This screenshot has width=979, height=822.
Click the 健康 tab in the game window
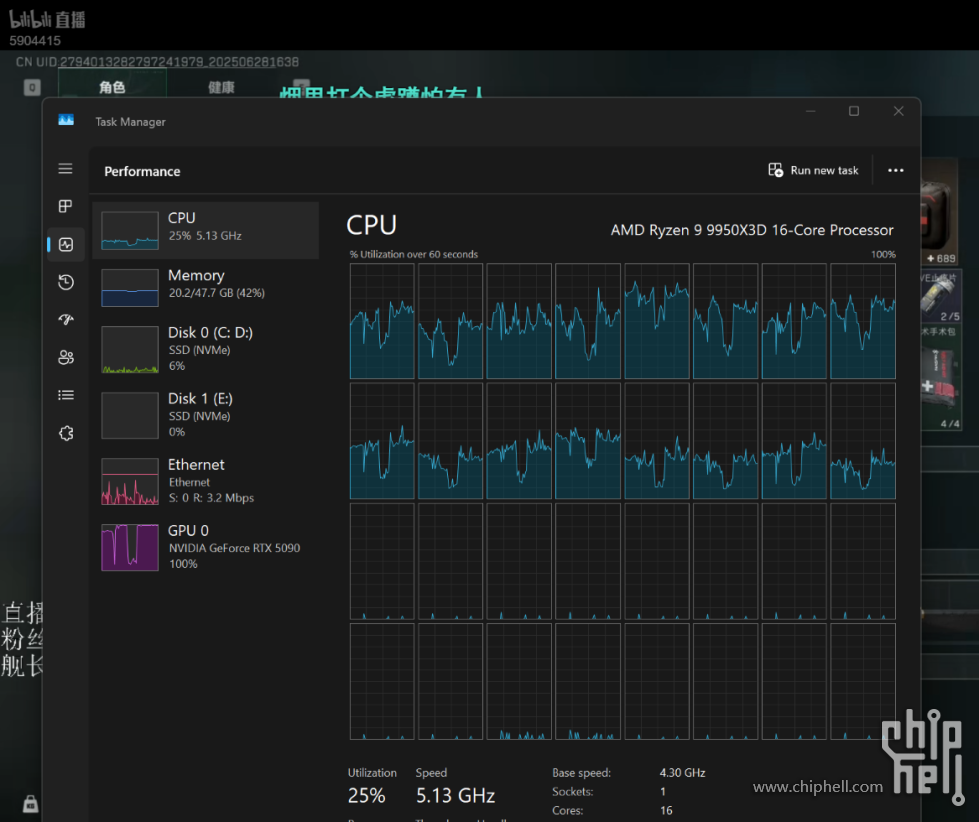click(x=222, y=87)
